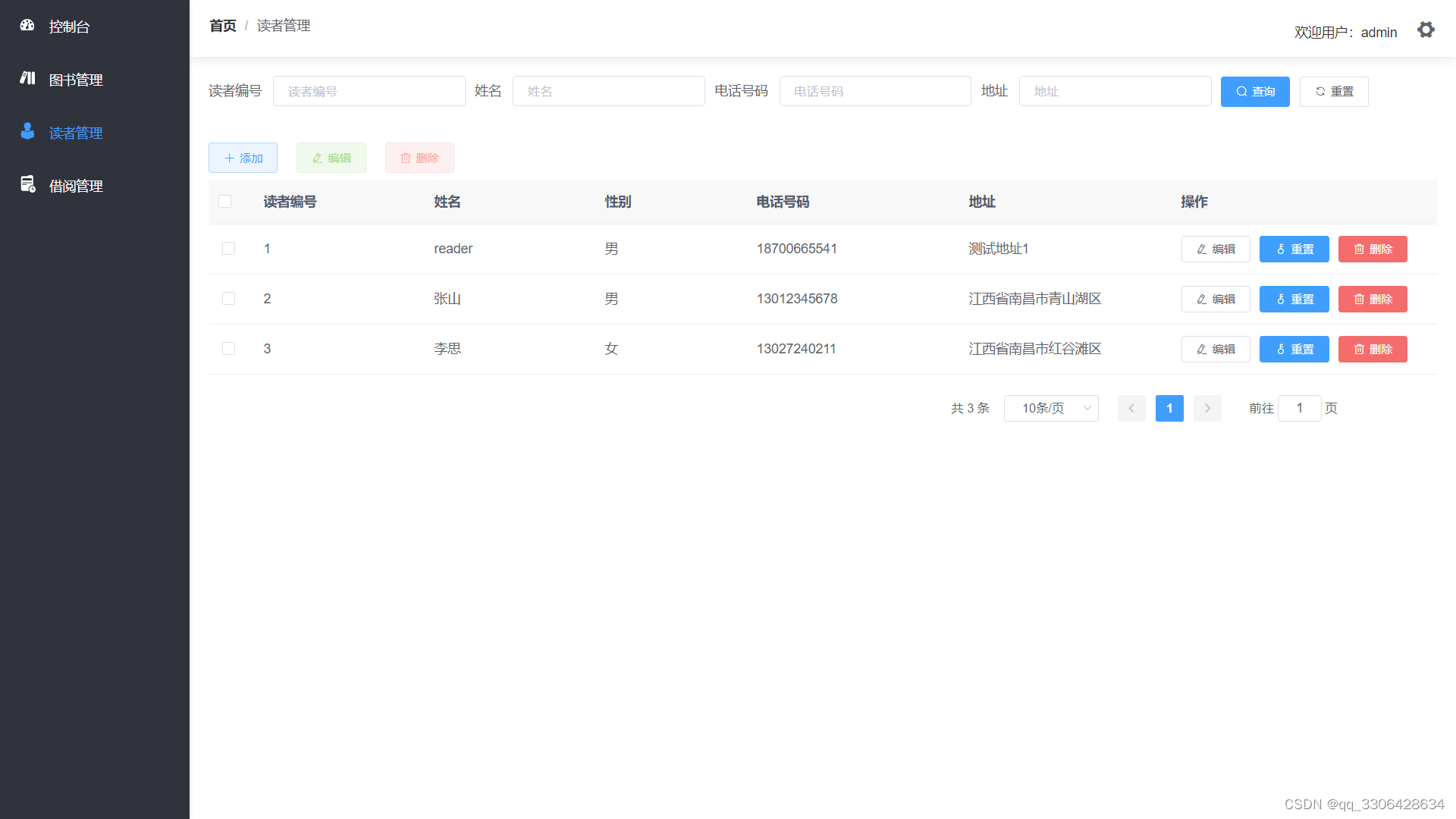Click the user icon beside 读者管理
1456x819 pixels.
point(27,131)
